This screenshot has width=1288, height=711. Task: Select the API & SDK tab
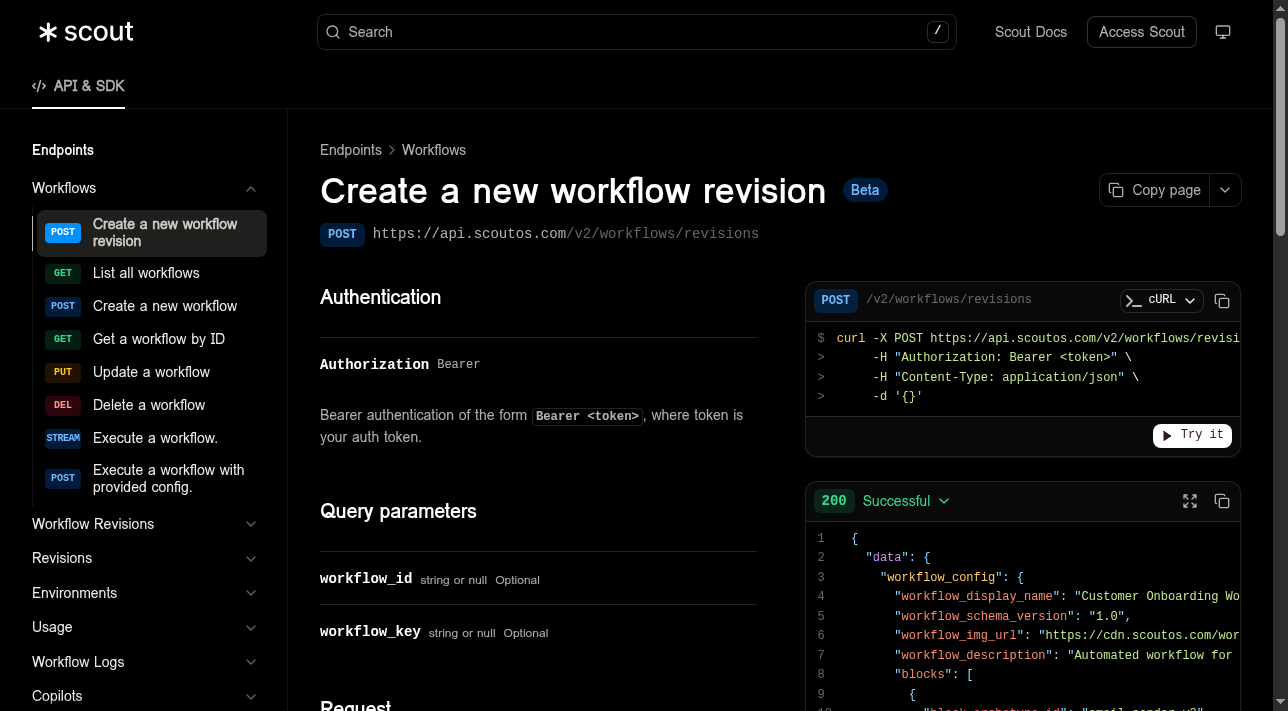[78, 86]
